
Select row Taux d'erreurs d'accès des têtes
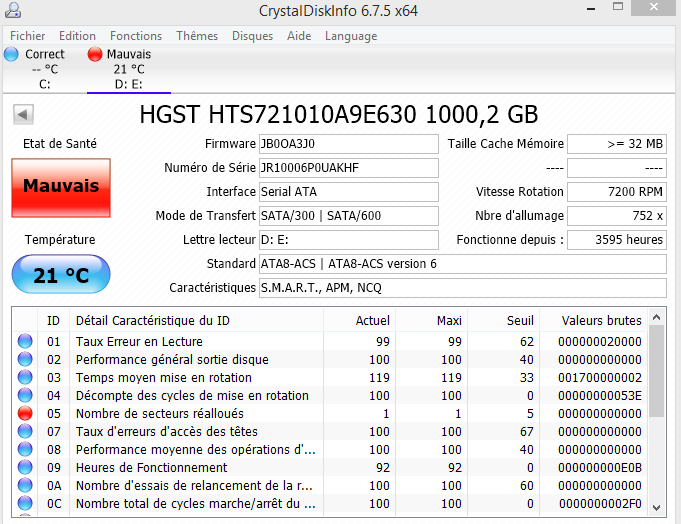click(330, 432)
